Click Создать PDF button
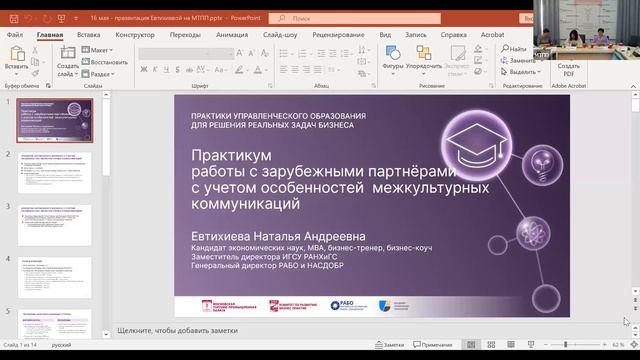 coord(569,69)
